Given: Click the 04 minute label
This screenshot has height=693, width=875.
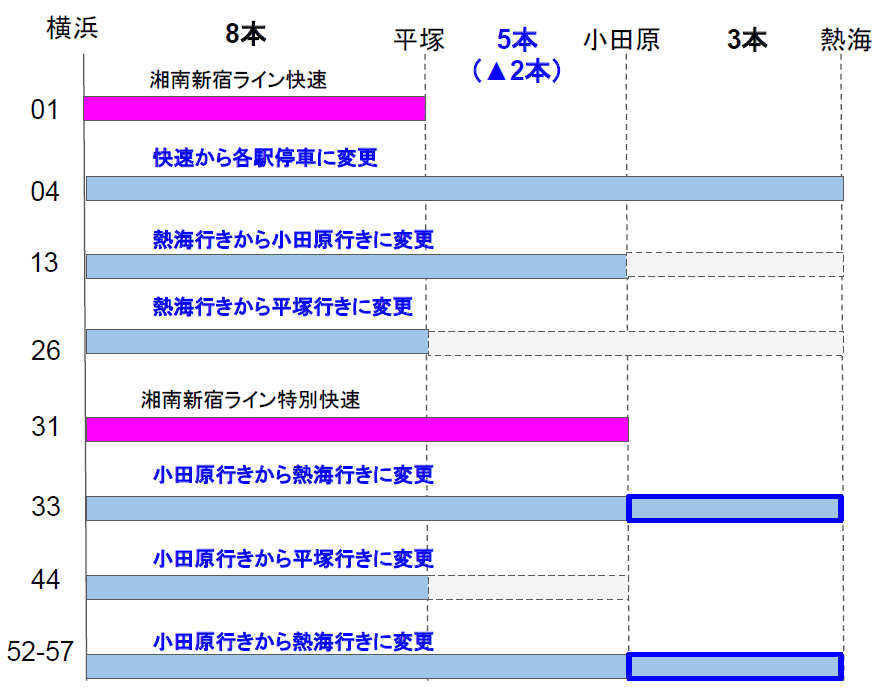Looking at the screenshot, I should pos(45,192).
